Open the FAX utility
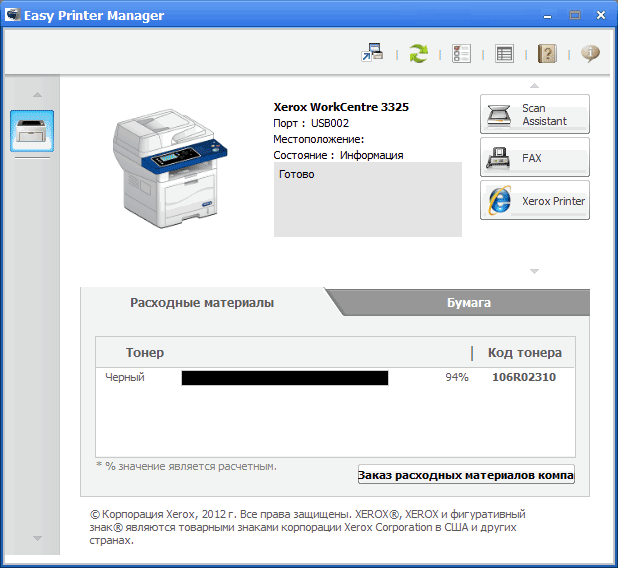Image resolution: width=618 pixels, height=568 pixels. 535,157
